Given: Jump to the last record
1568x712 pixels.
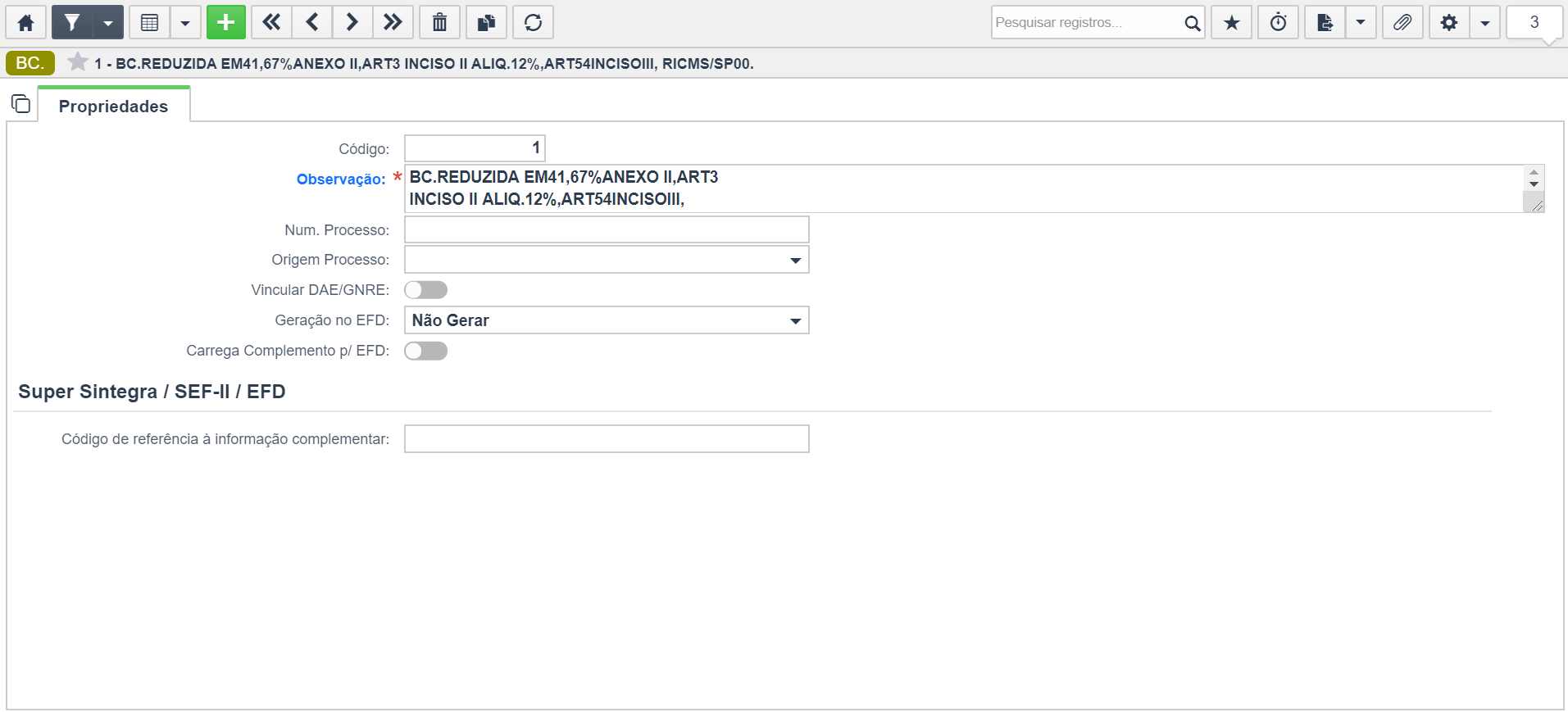Looking at the screenshot, I should point(393,22).
